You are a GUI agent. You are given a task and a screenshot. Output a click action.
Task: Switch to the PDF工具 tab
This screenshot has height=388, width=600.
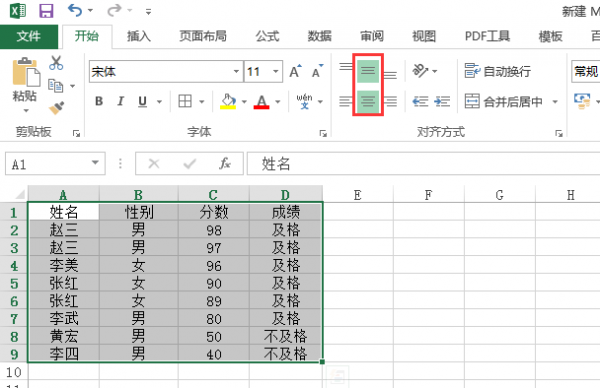pyautogui.click(x=487, y=36)
